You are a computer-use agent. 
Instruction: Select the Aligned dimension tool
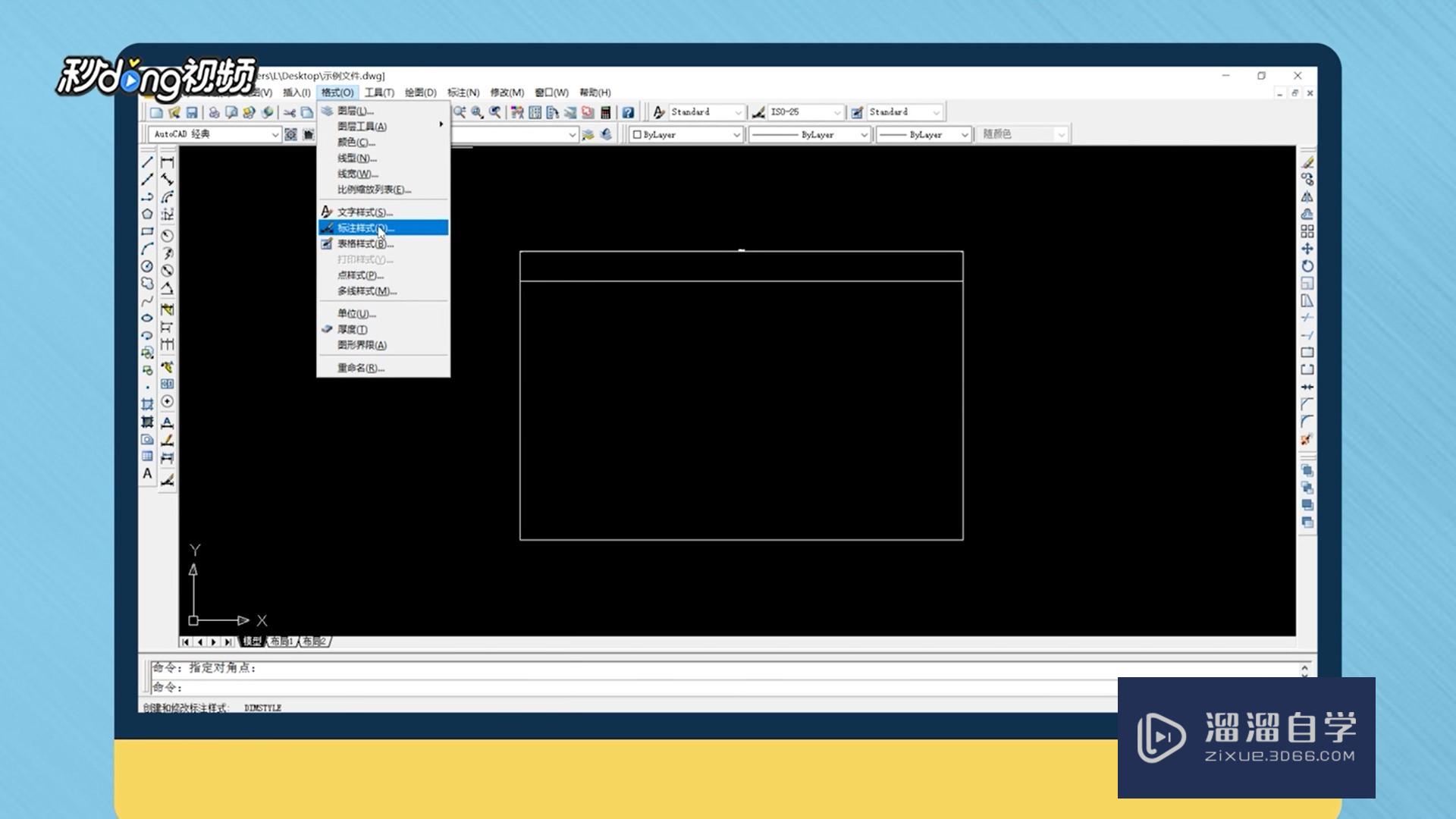click(168, 180)
